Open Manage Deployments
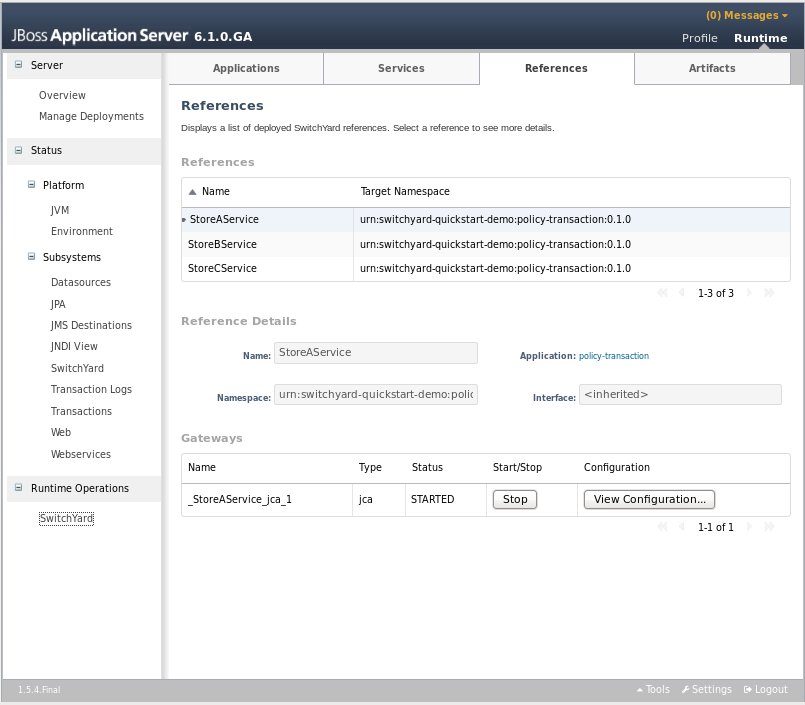The width and height of the screenshot is (805, 705). 91,116
